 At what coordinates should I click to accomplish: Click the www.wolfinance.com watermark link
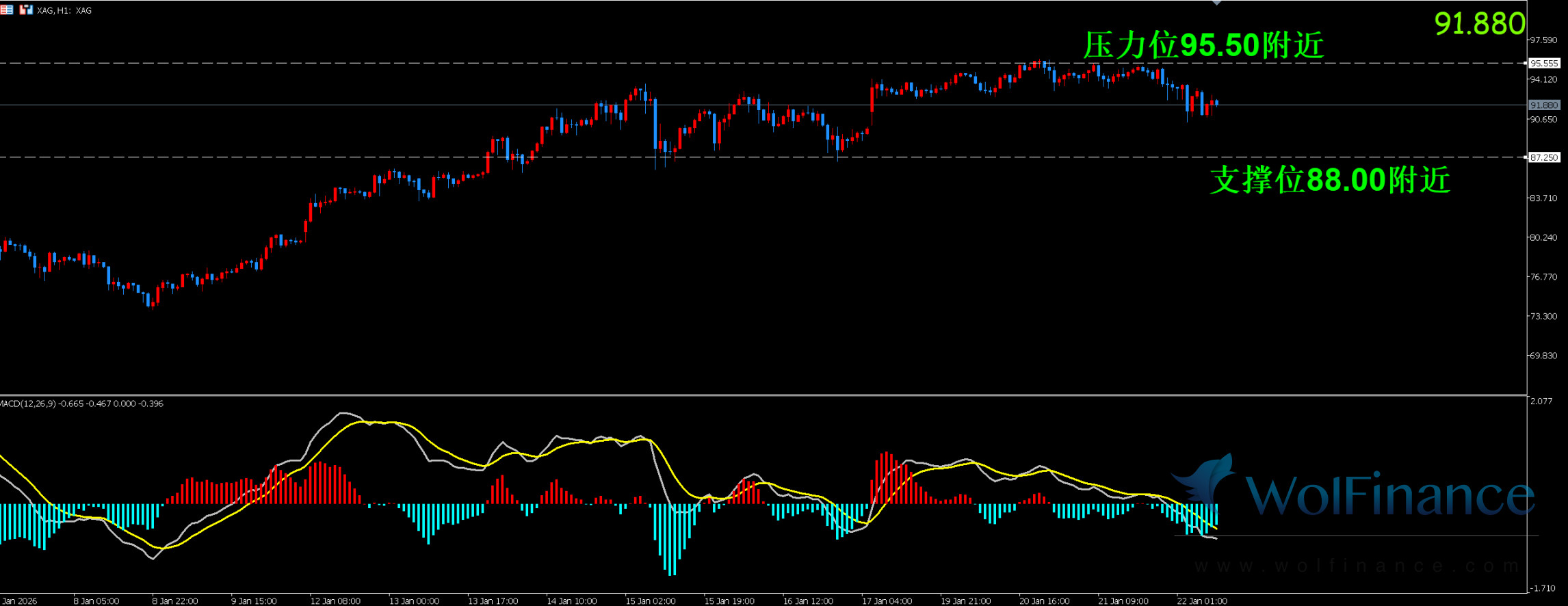pyautogui.click(x=1357, y=566)
